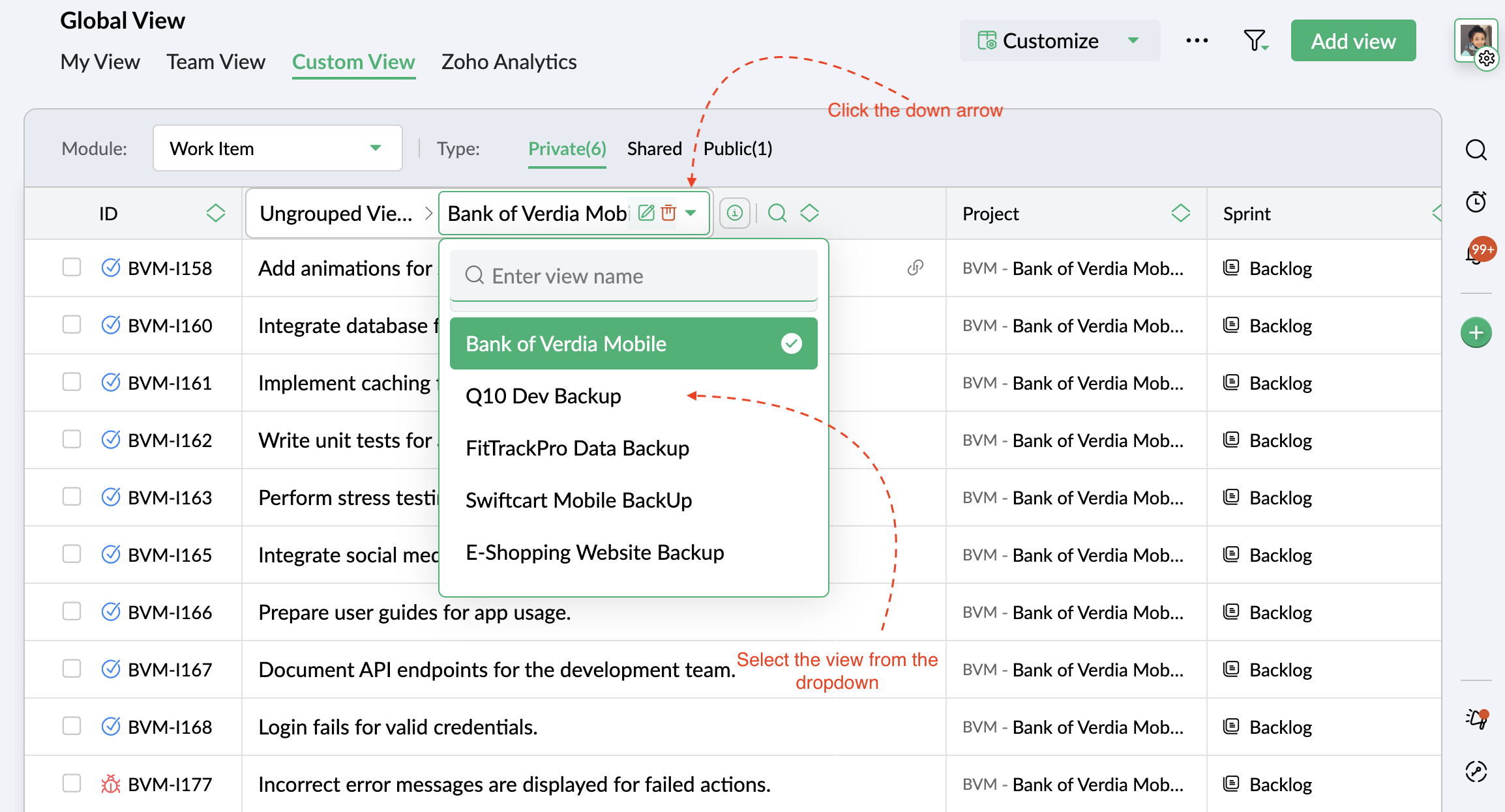This screenshot has width=1505, height=812.
Task: Choose Q10 Dev Backup from dropdown
Action: [633, 396]
